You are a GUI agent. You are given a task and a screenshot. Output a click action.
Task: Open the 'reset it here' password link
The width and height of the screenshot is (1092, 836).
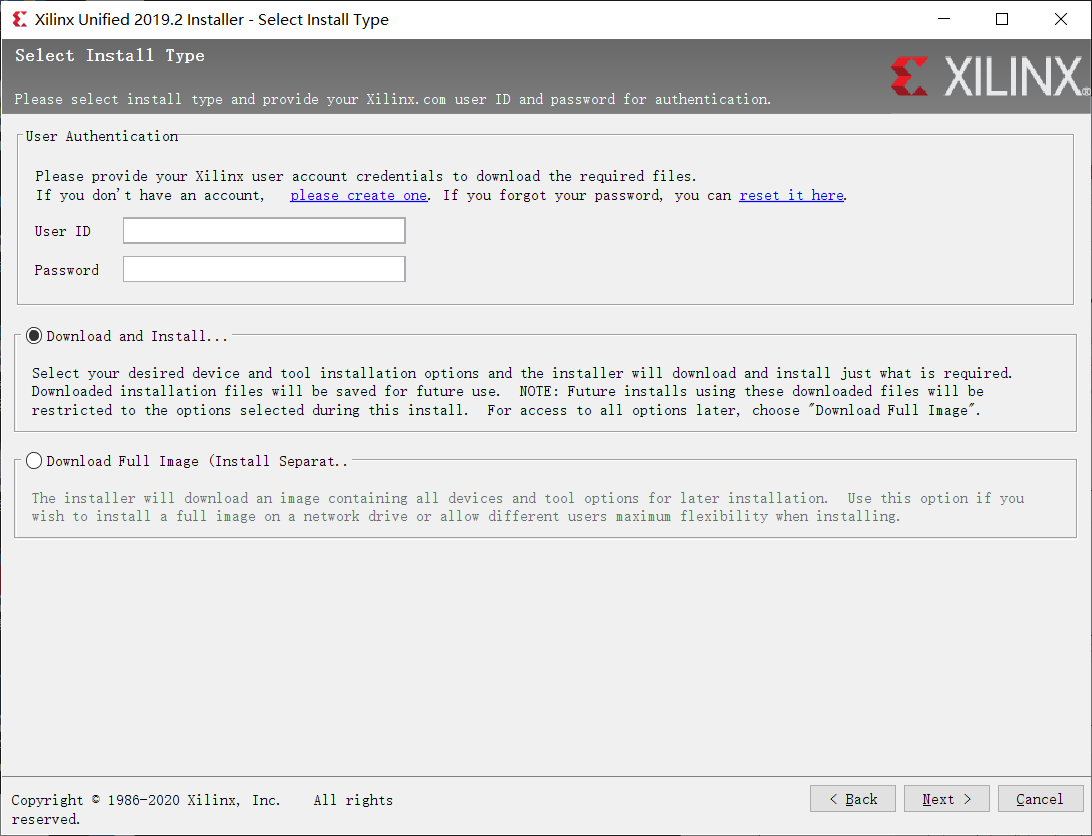[x=792, y=196]
